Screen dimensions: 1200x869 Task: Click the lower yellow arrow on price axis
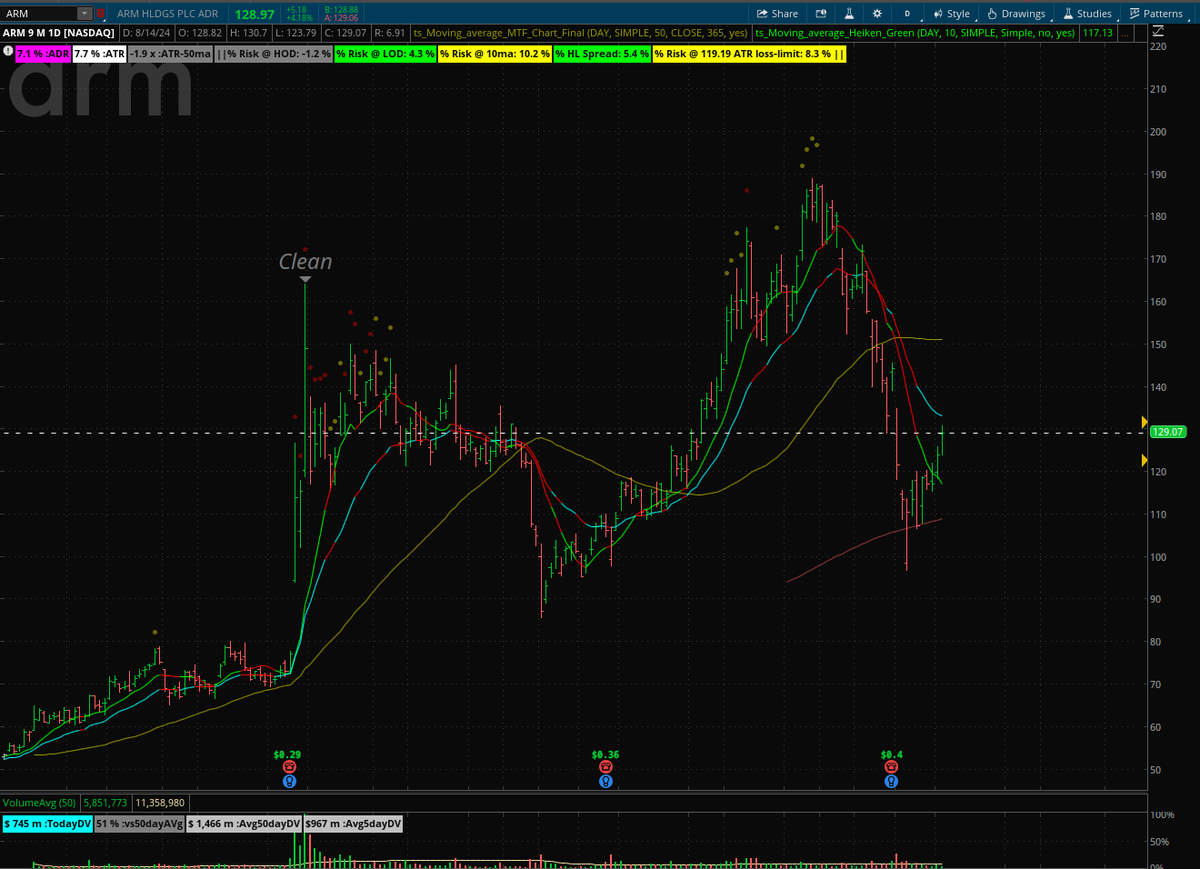point(1145,460)
